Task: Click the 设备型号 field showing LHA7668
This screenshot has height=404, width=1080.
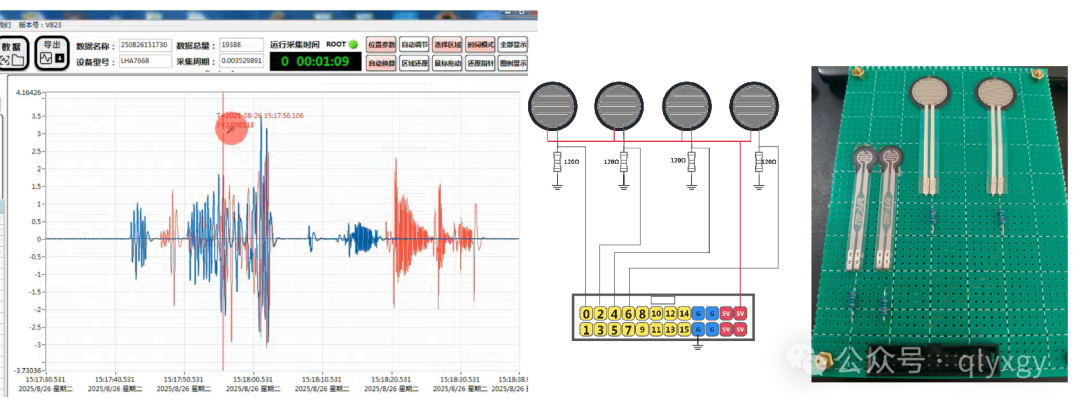Action: pyautogui.click(x=145, y=61)
